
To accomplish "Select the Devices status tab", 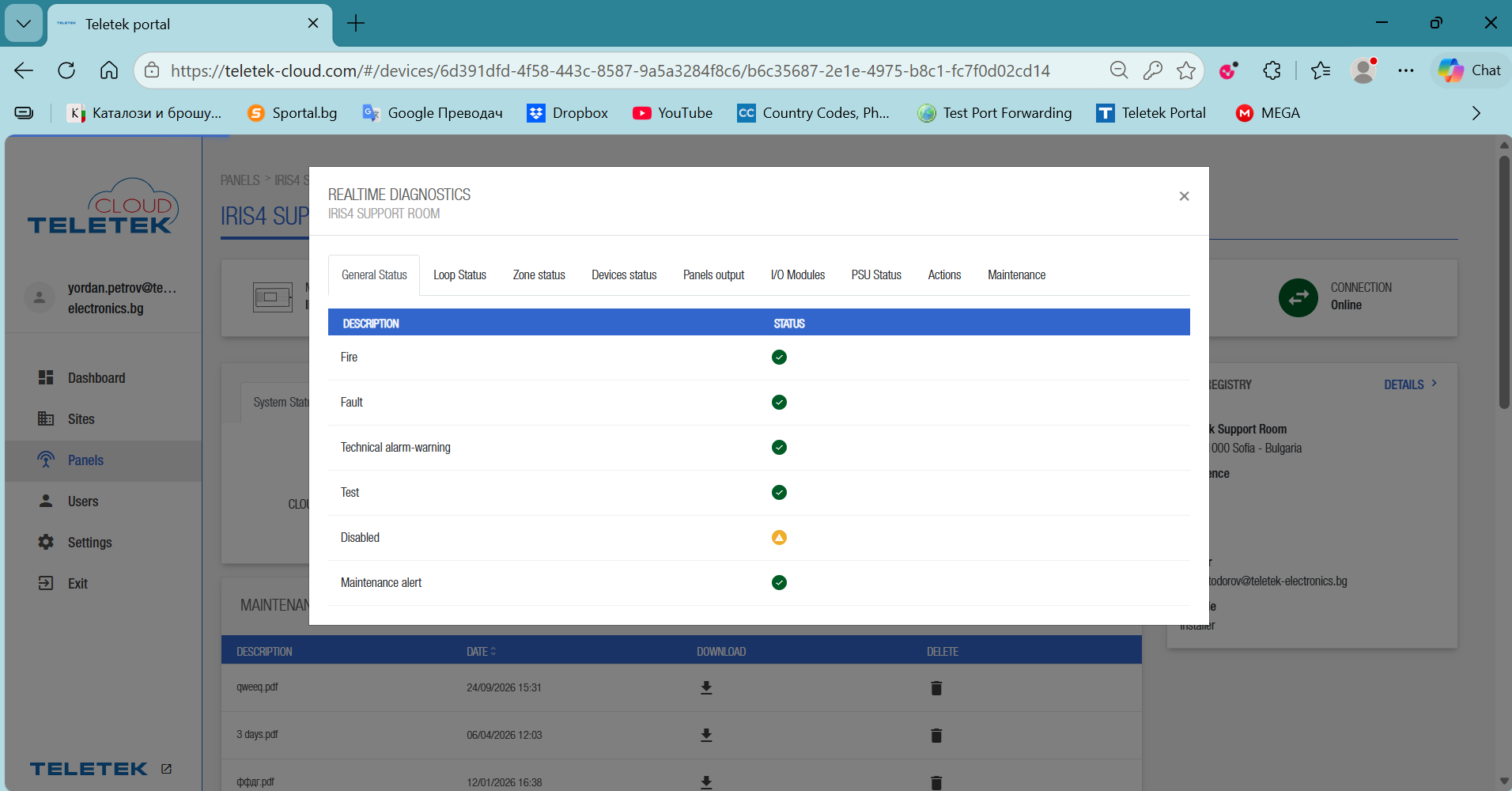I will point(624,275).
